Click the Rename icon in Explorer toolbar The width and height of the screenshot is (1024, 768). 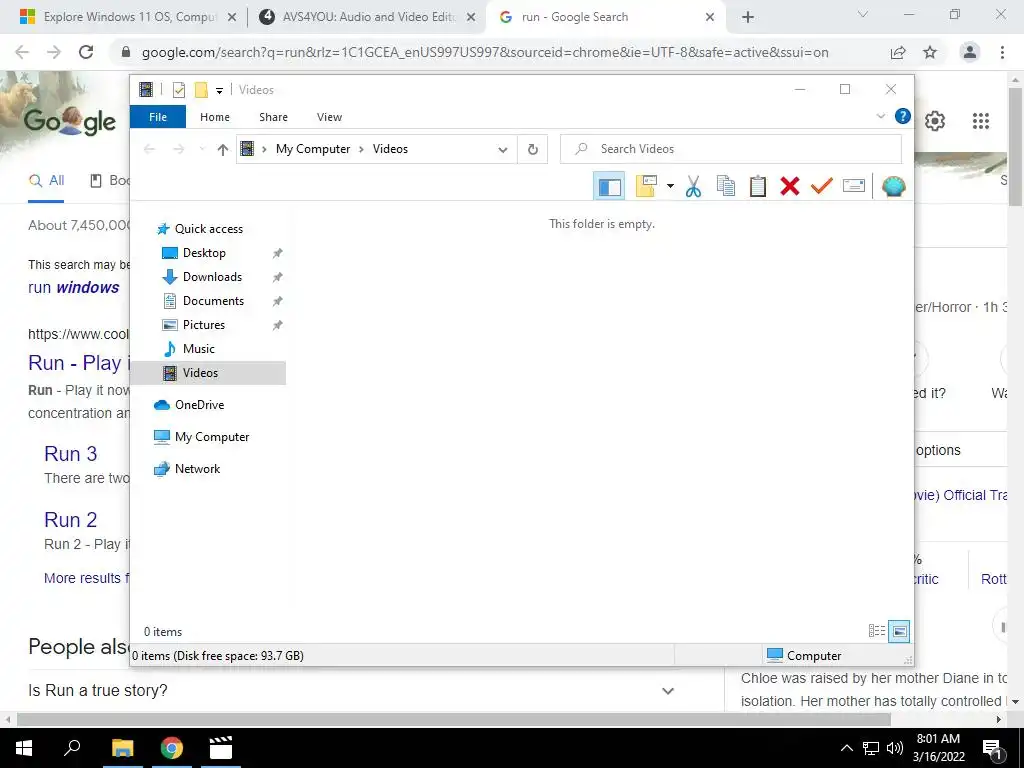pos(854,187)
